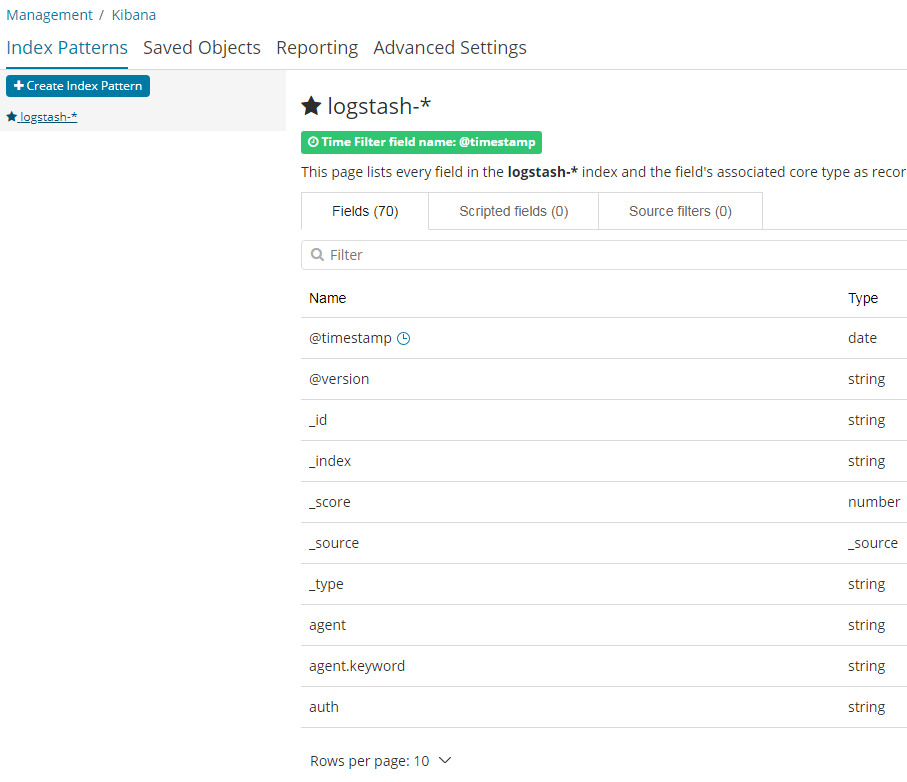Screen dimensions: 907x782
Task: Select the Fields (70) tab
Action: (365, 211)
